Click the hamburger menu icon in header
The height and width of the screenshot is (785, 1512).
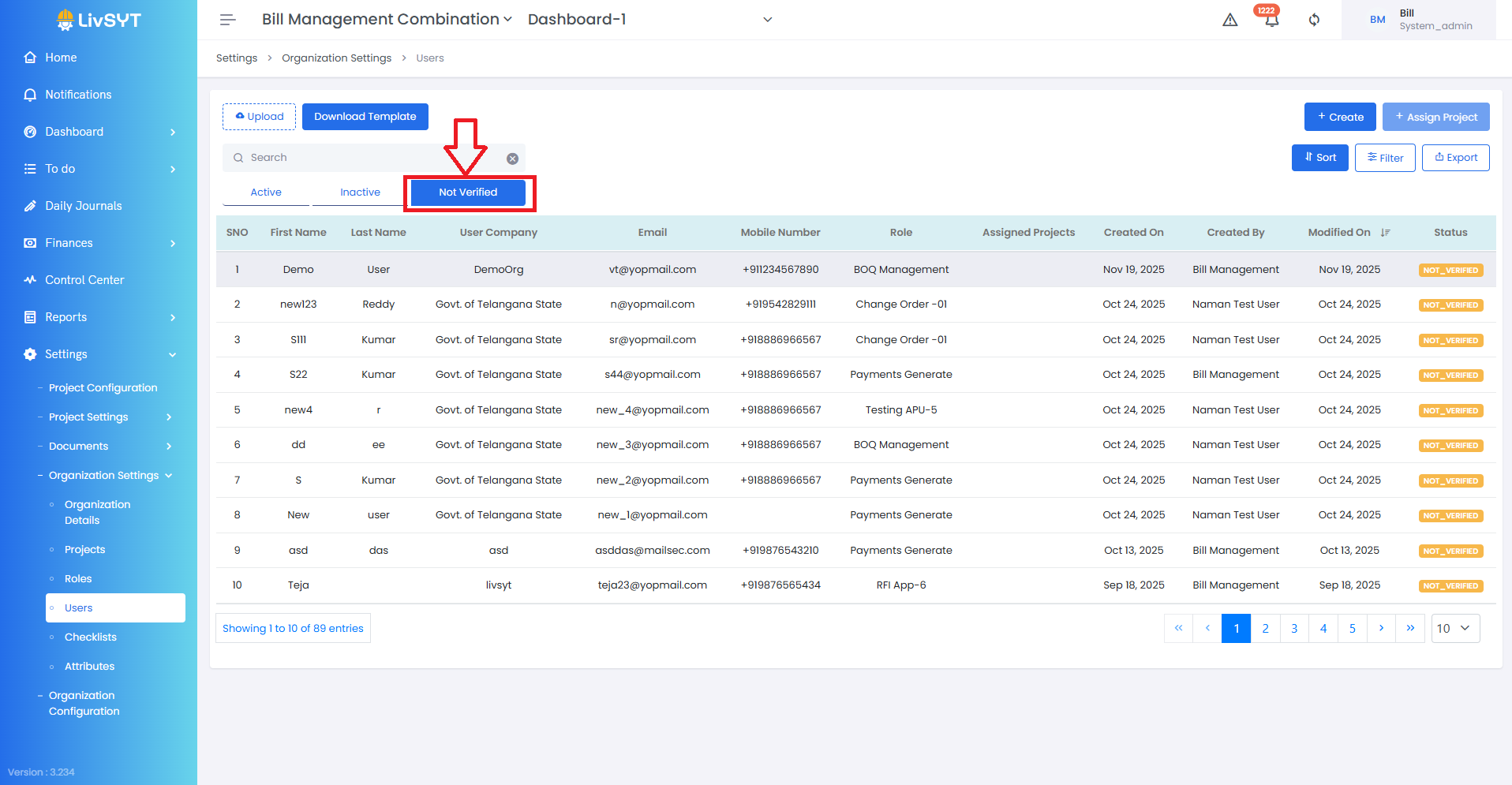click(x=227, y=20)
